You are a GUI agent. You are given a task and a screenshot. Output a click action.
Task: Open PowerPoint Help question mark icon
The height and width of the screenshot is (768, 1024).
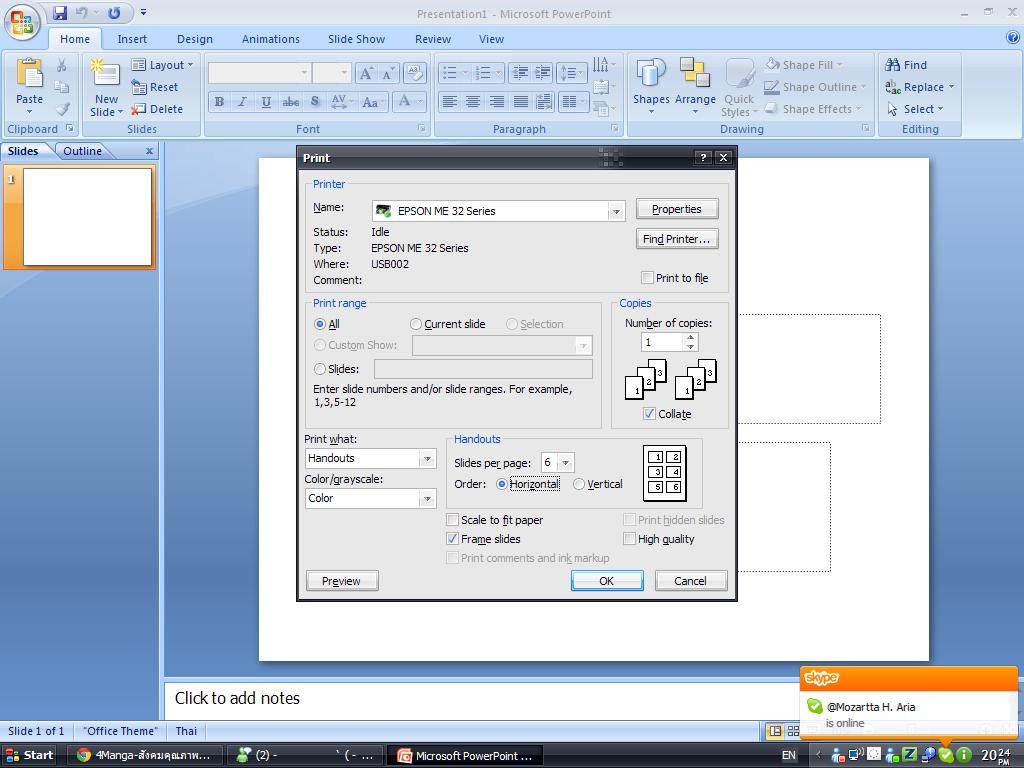pos(1013,38)
